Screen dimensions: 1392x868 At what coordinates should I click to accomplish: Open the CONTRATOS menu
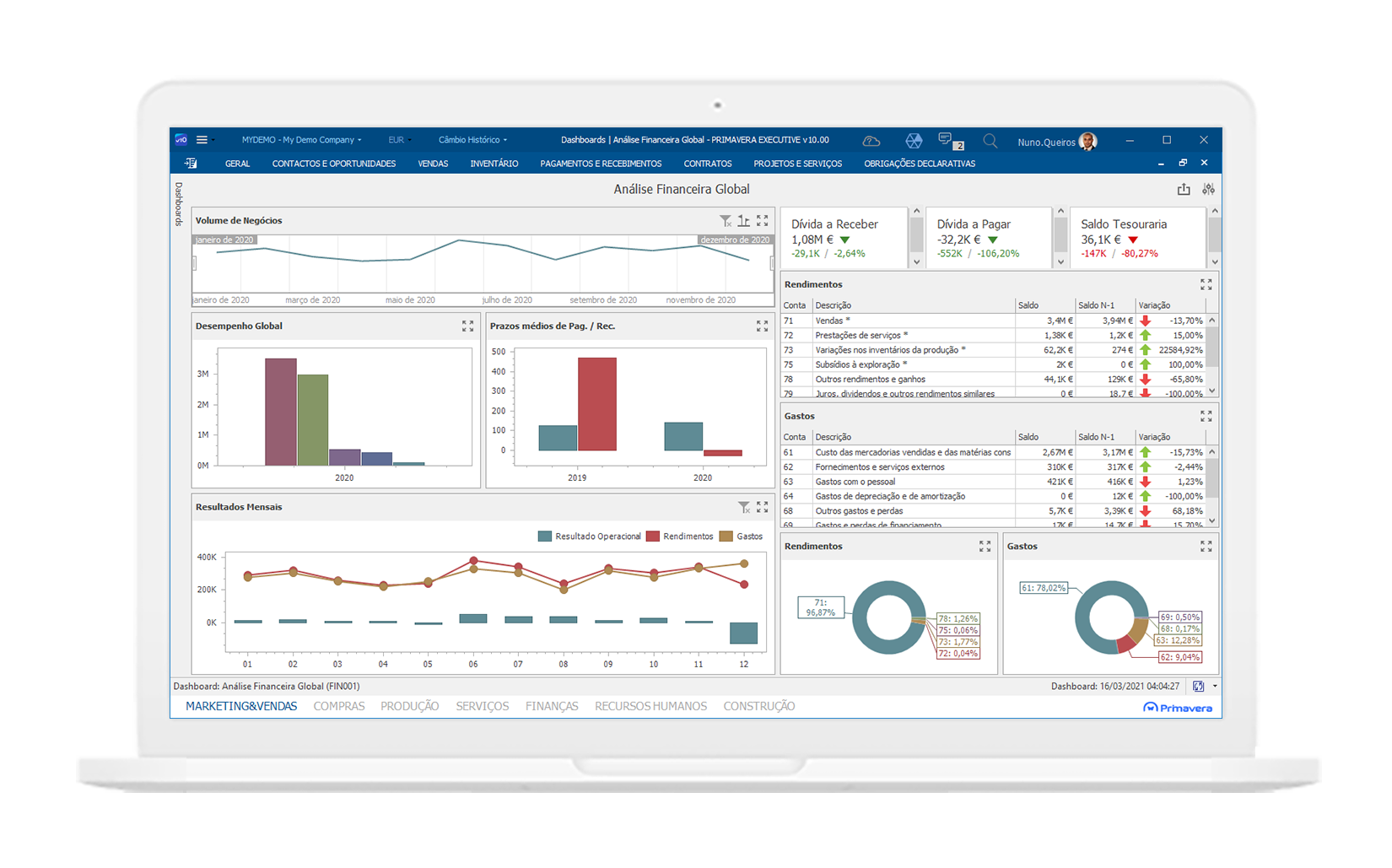708,164
